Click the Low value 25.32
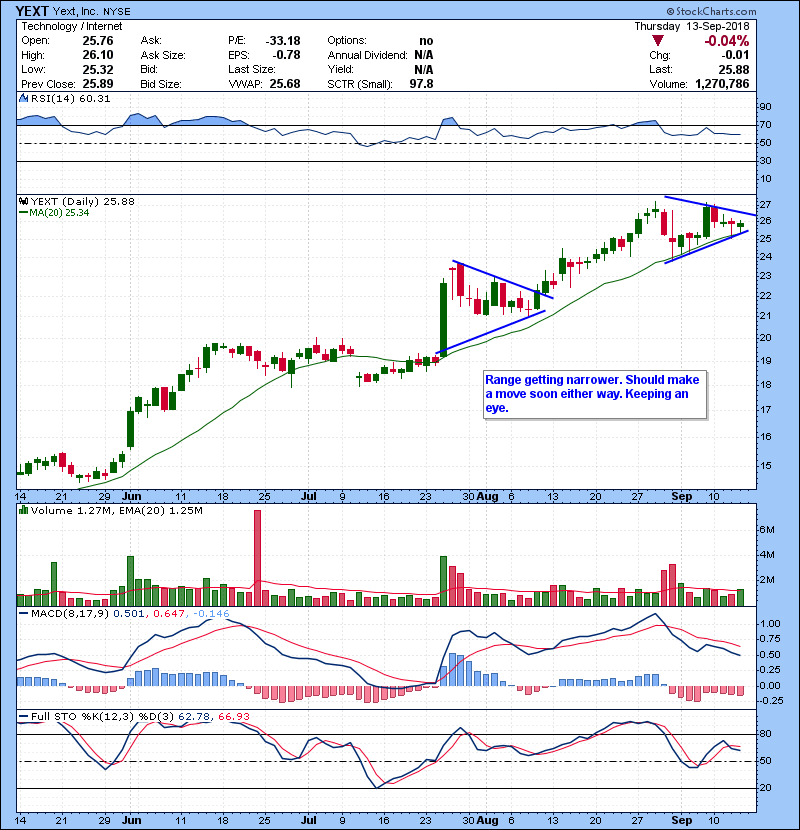 pos(98,69)
